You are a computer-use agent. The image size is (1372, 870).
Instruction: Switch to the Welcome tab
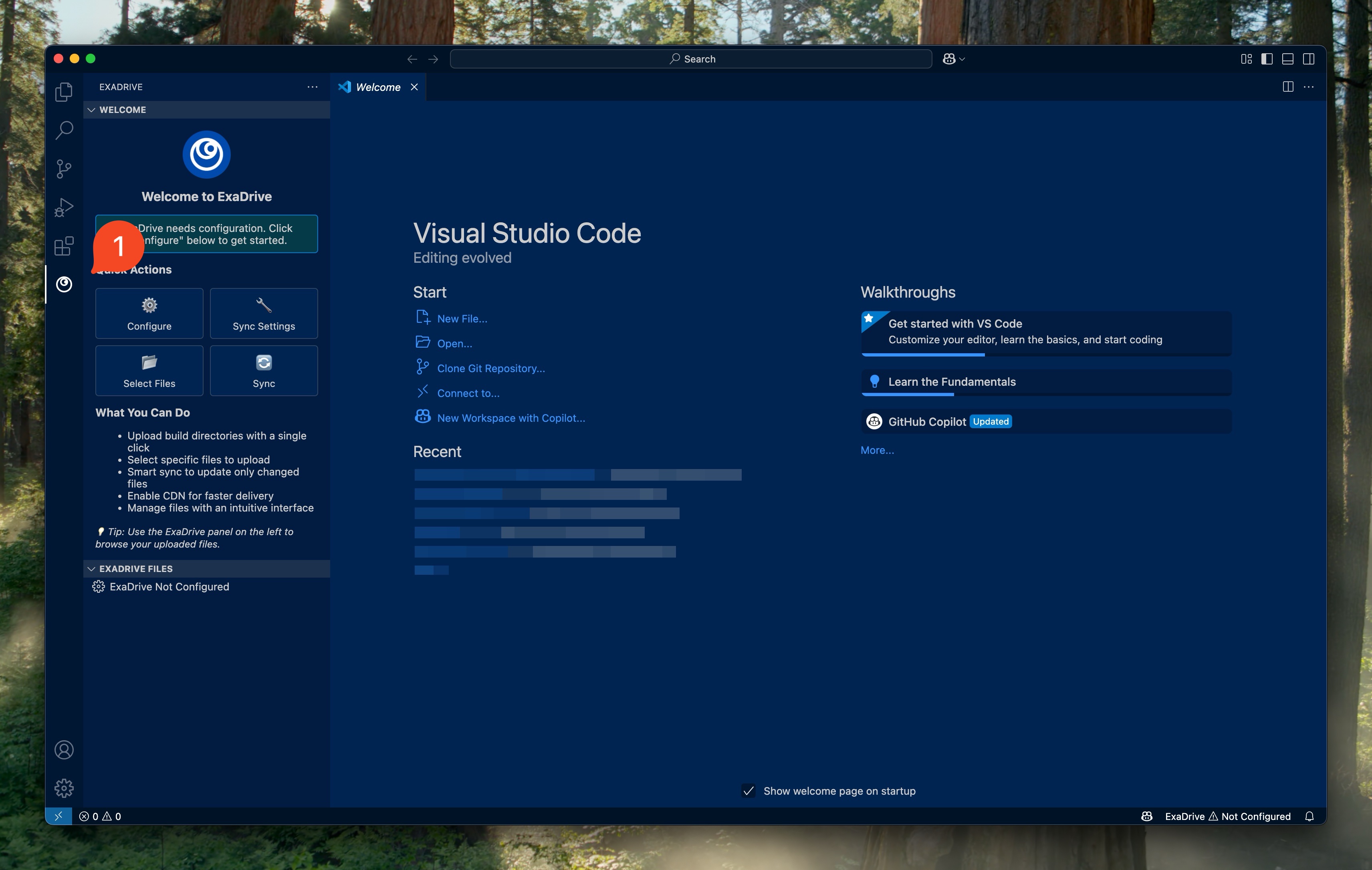pos(378,87)
